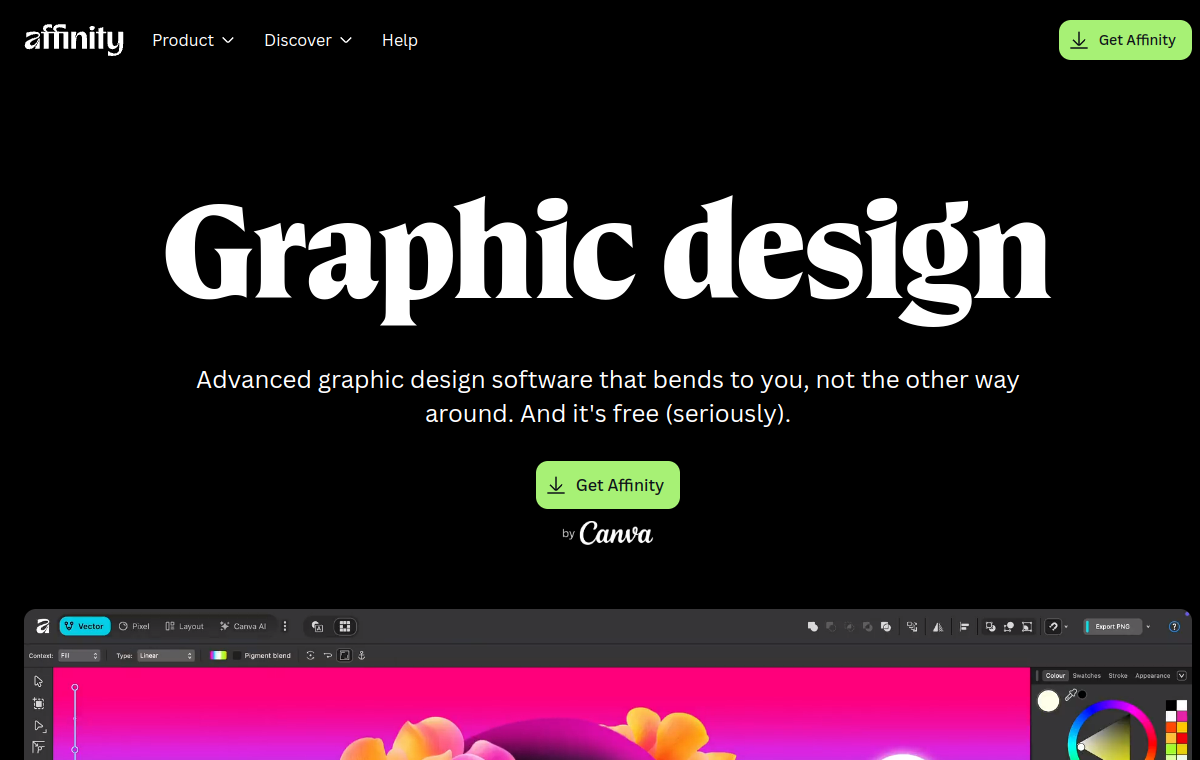Image resolution: width=1200 pixels, height=760 pixels.
Task: Click the reverse gradient arrow icon
Action: click(x=327, y=655)
